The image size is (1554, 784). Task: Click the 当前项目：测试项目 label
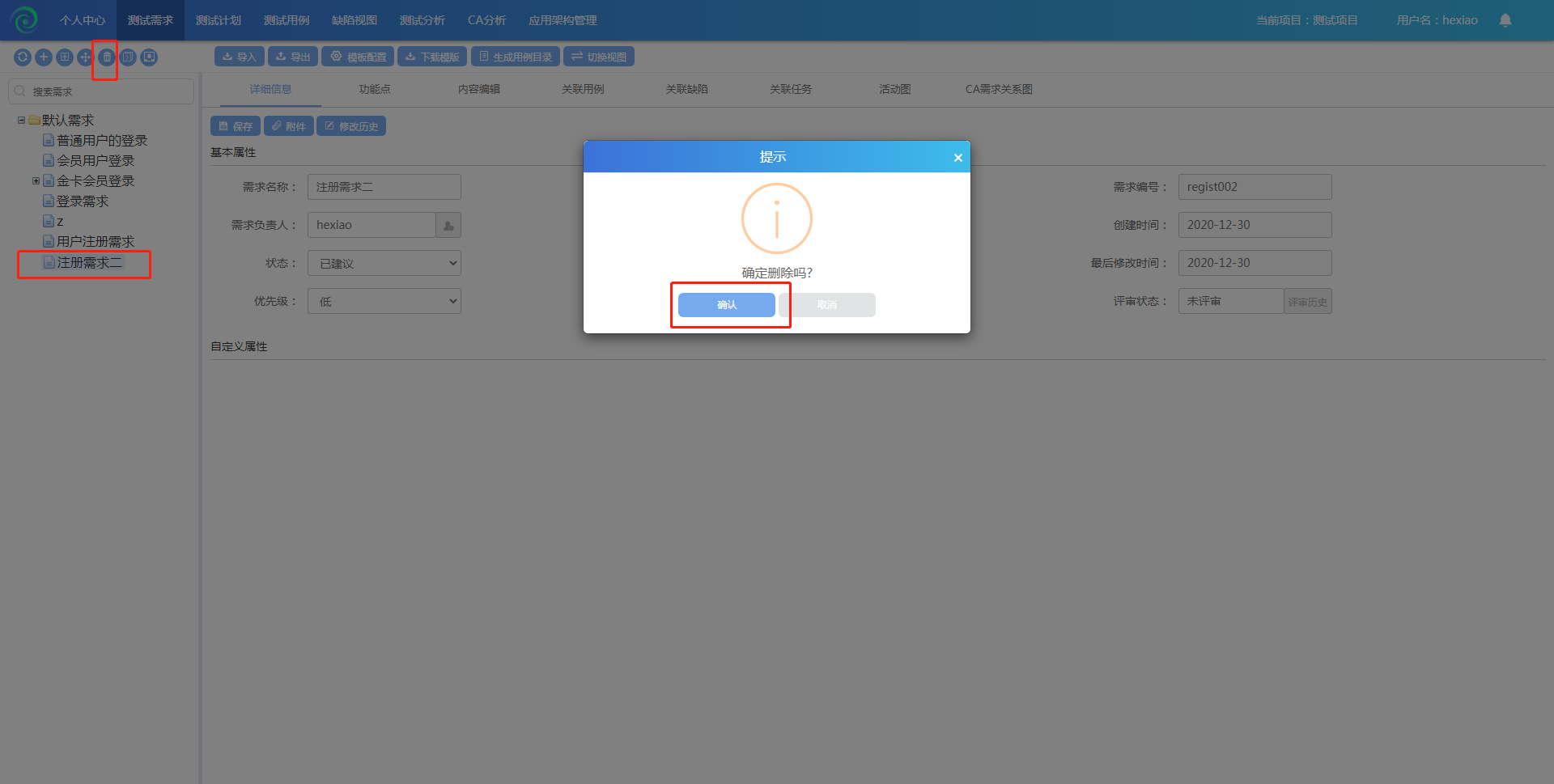click(1307, 20)
